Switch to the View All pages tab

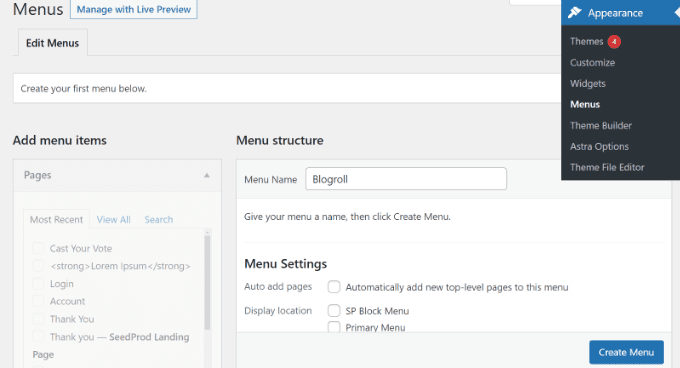tap(114, 219)
